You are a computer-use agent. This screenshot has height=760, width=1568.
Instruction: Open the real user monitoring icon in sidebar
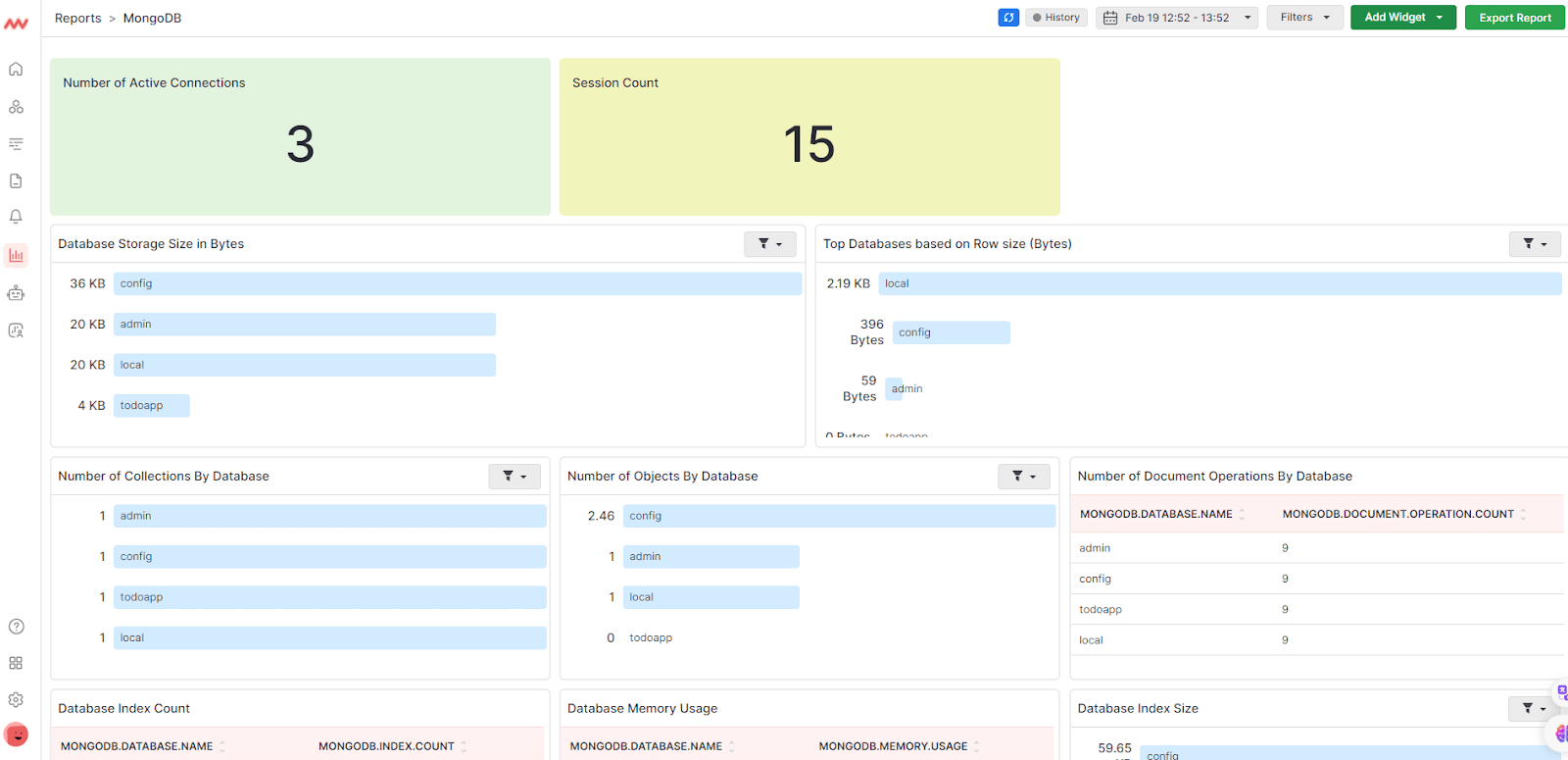click(x=16, y=330)
